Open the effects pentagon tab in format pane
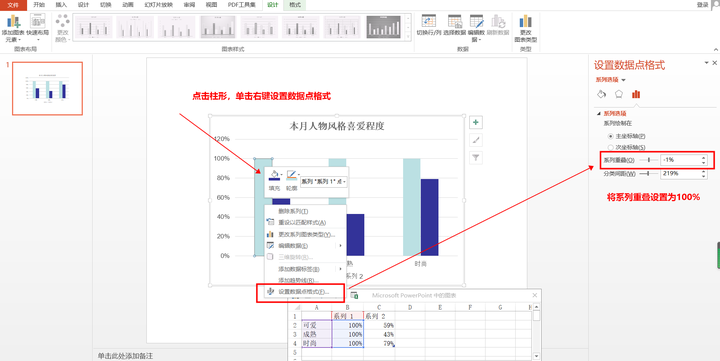The width and height of the screenshot is (720, 361). pos(619,94)
